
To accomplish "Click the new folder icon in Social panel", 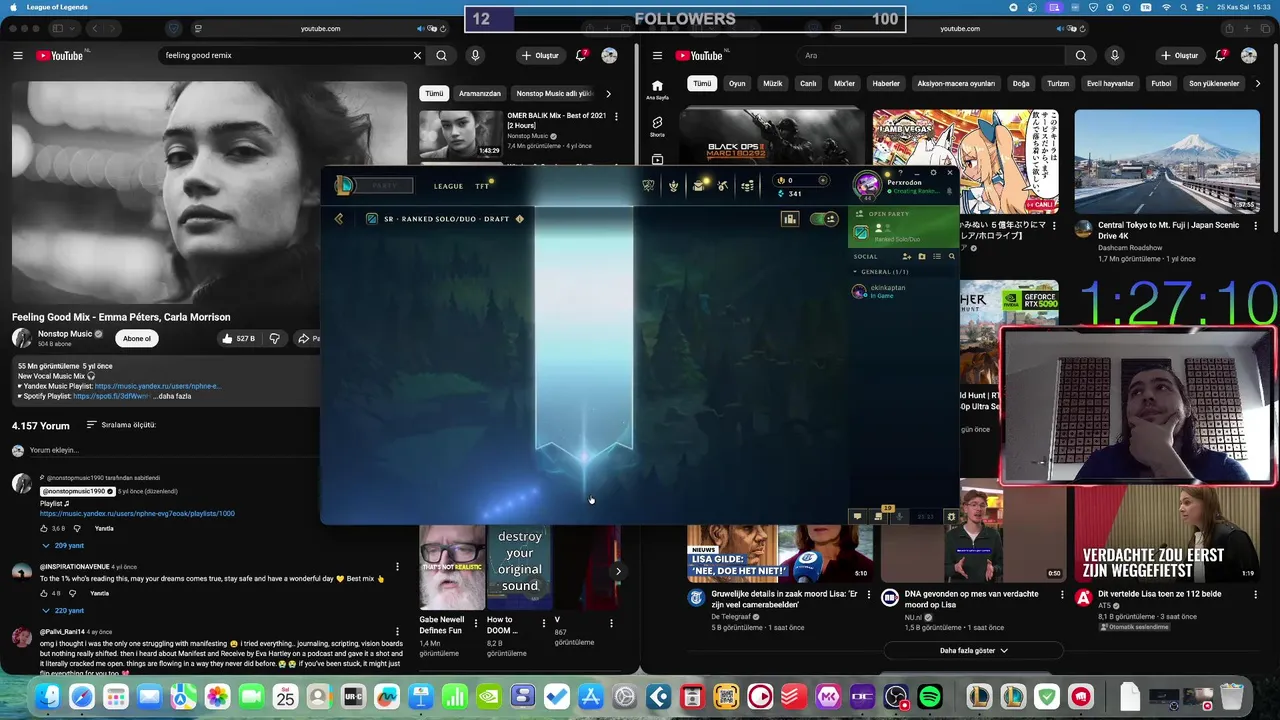I will pyautogui.click(x=922, y=257).
